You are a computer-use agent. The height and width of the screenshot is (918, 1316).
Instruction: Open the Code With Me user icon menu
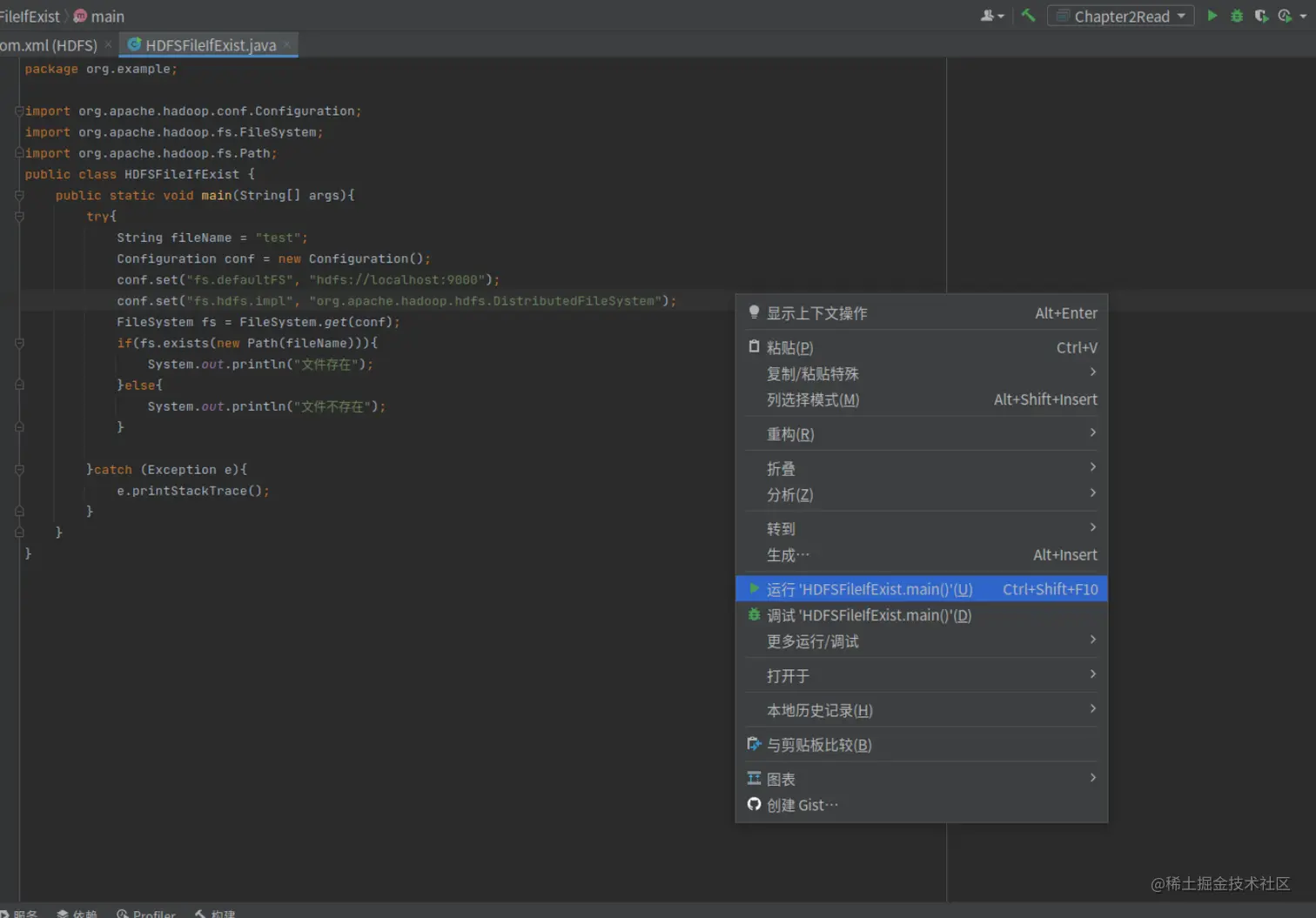pos(991,16)
